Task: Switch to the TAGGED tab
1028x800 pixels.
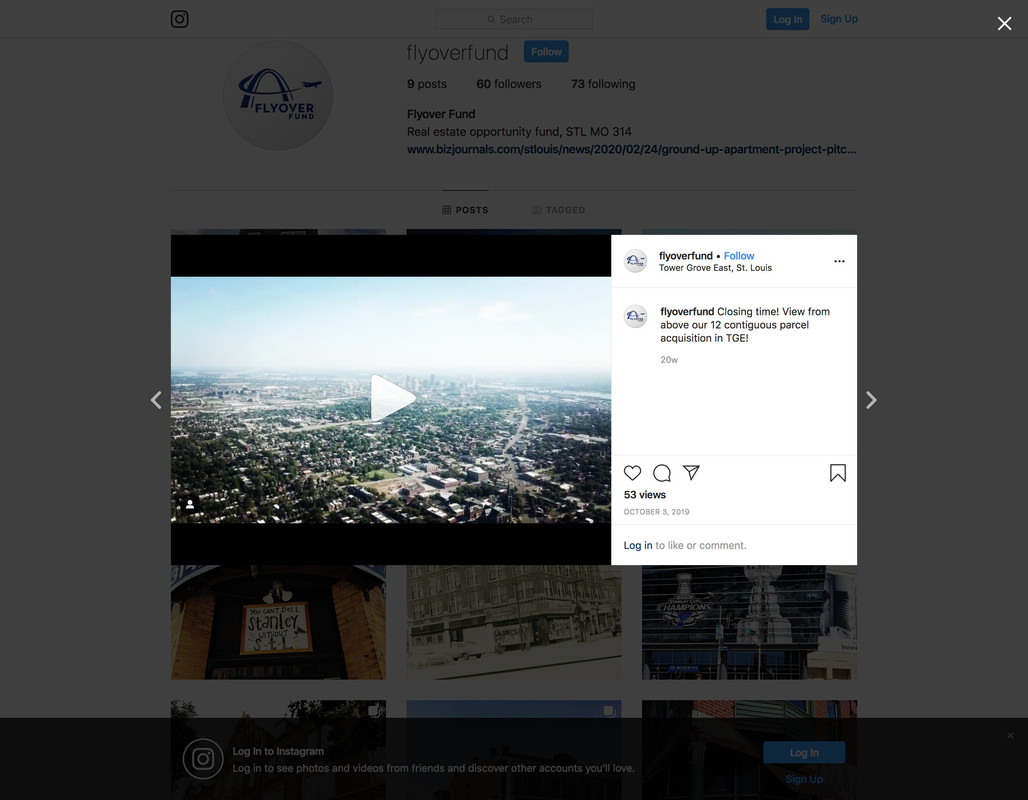Action: (559, 210)
